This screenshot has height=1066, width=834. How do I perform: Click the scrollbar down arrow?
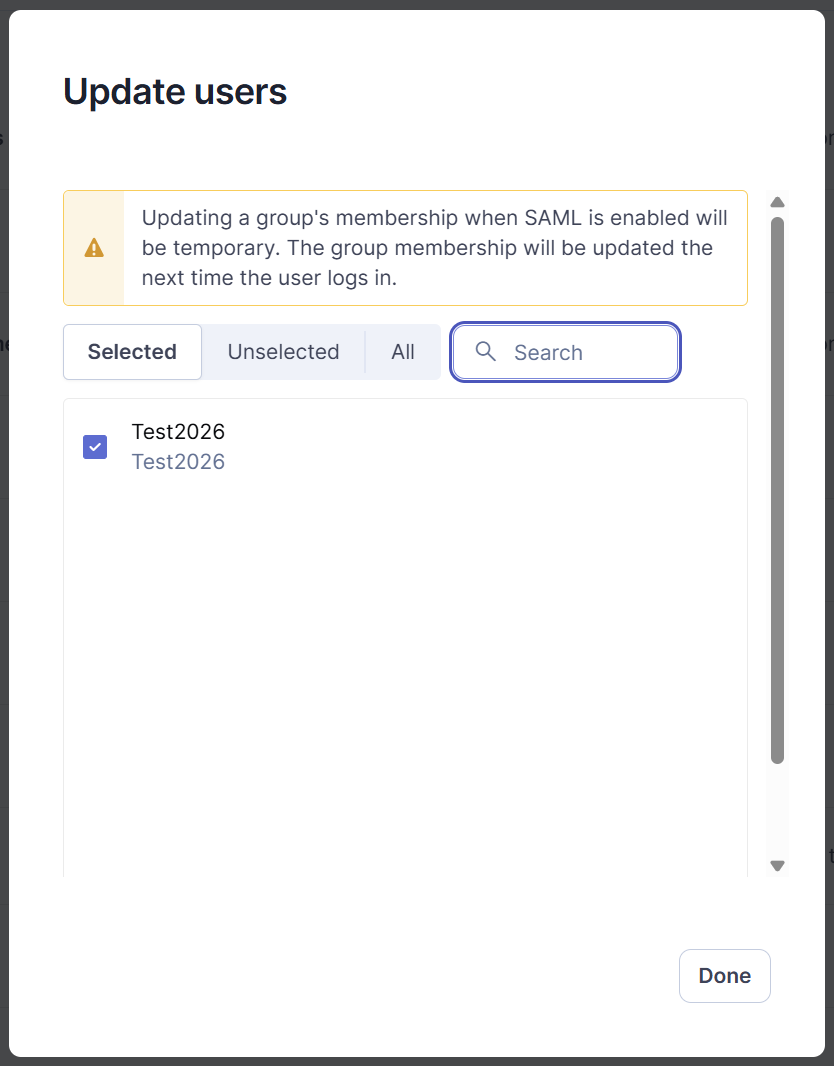click(778, 865)
